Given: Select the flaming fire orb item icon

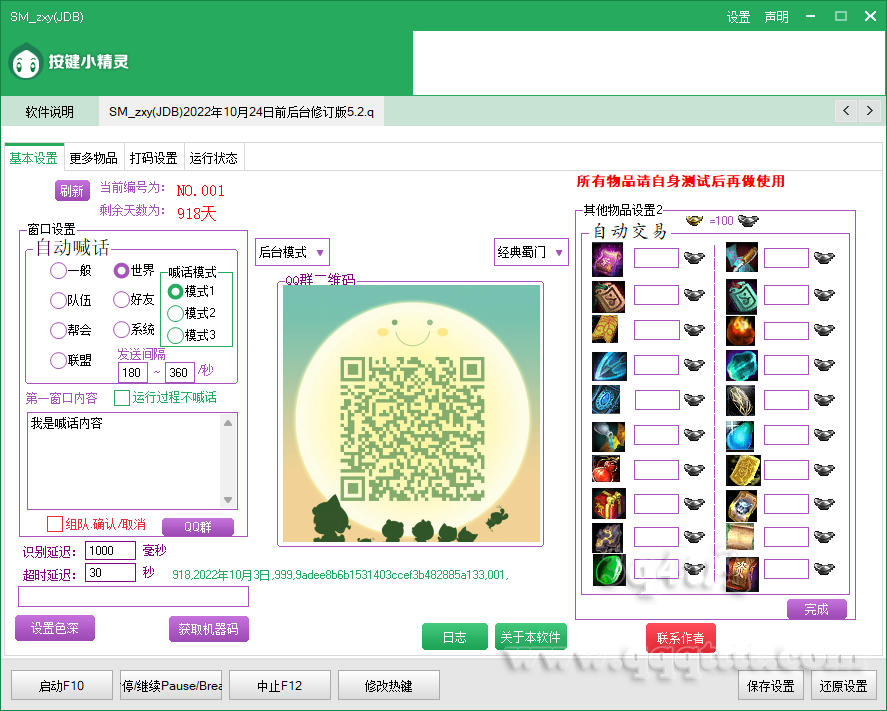Looking at the screenshot, I should tap(740, 330).
